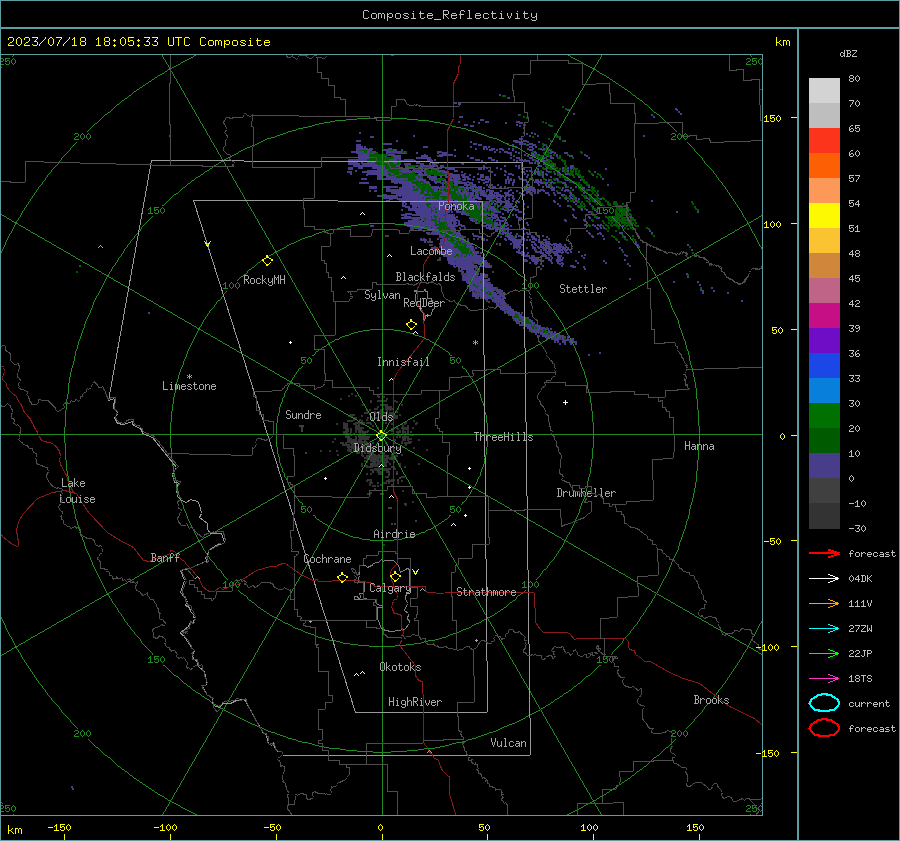The image size is (900, 841).
Task: Select the 36 dBZ purple color swatch
Action: [824, 340]
